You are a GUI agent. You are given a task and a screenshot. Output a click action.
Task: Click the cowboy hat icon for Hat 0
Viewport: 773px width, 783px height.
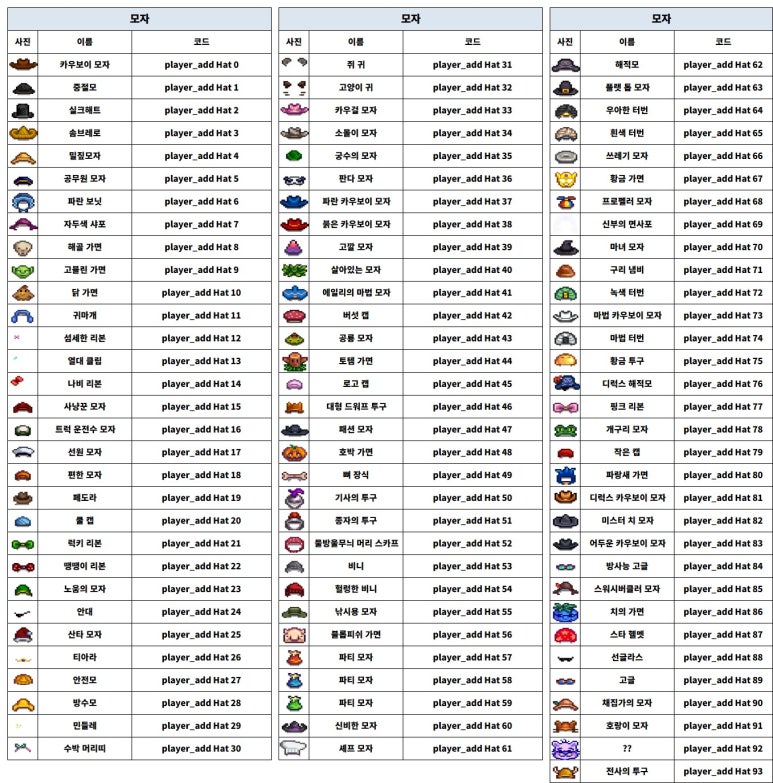tap(23, 64)
